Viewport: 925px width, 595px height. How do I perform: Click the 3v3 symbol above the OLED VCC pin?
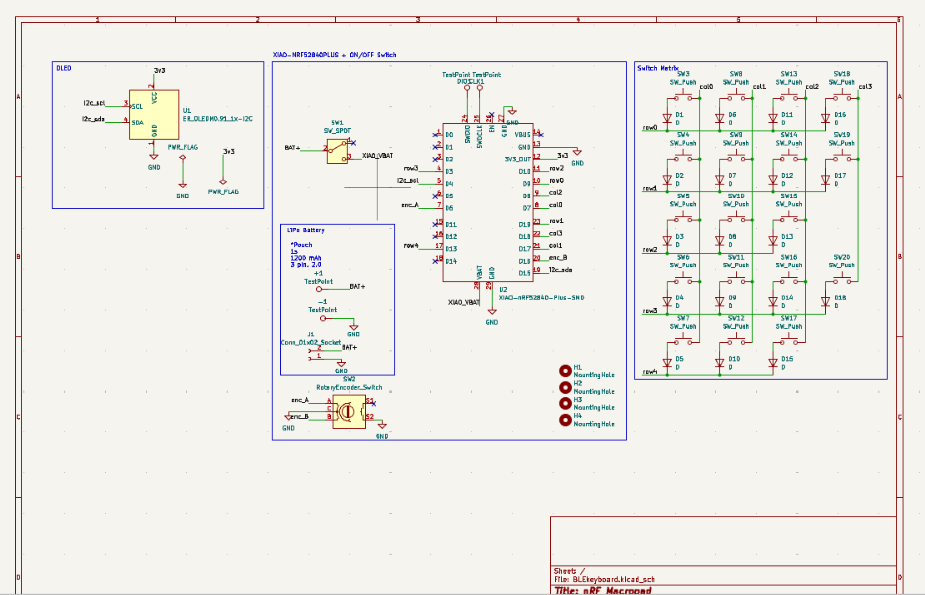pos(159,71)
